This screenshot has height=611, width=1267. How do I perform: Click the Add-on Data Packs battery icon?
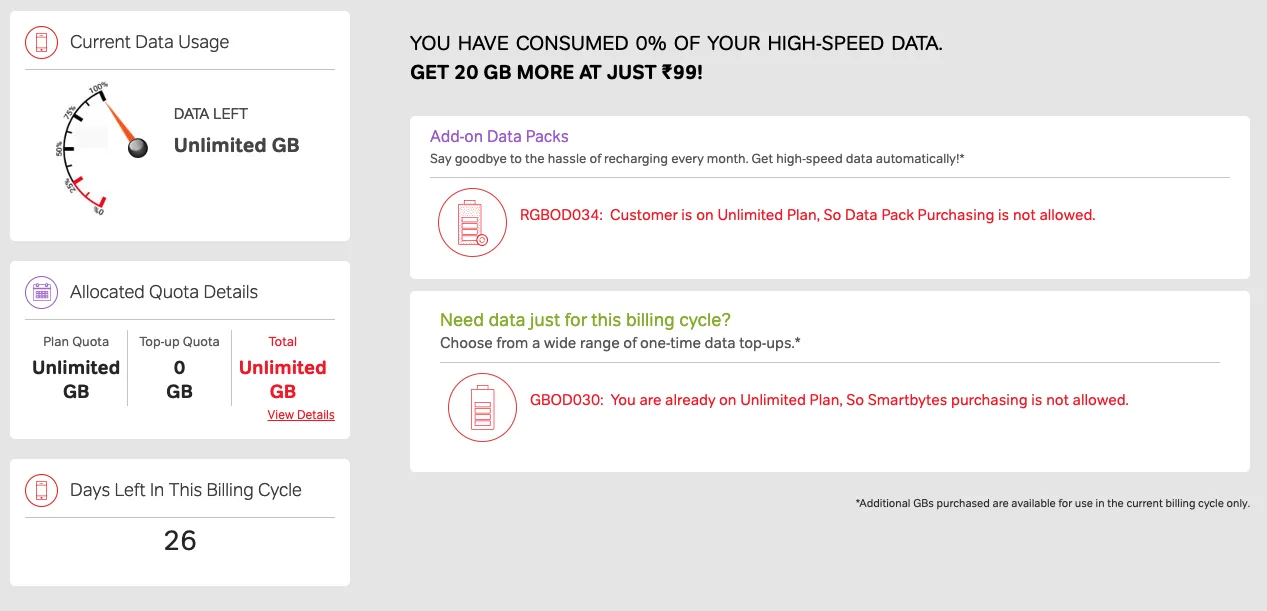(472, 222)
